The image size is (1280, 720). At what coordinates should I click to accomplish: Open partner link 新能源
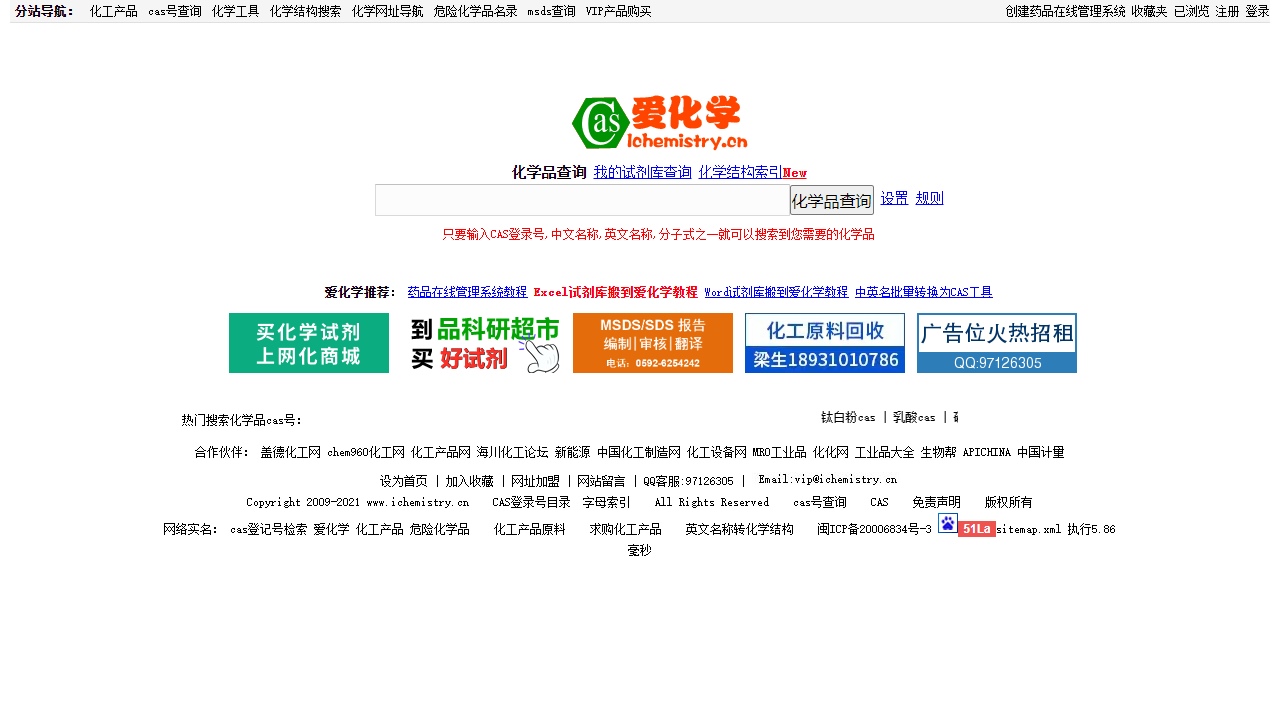coord(573,452)
